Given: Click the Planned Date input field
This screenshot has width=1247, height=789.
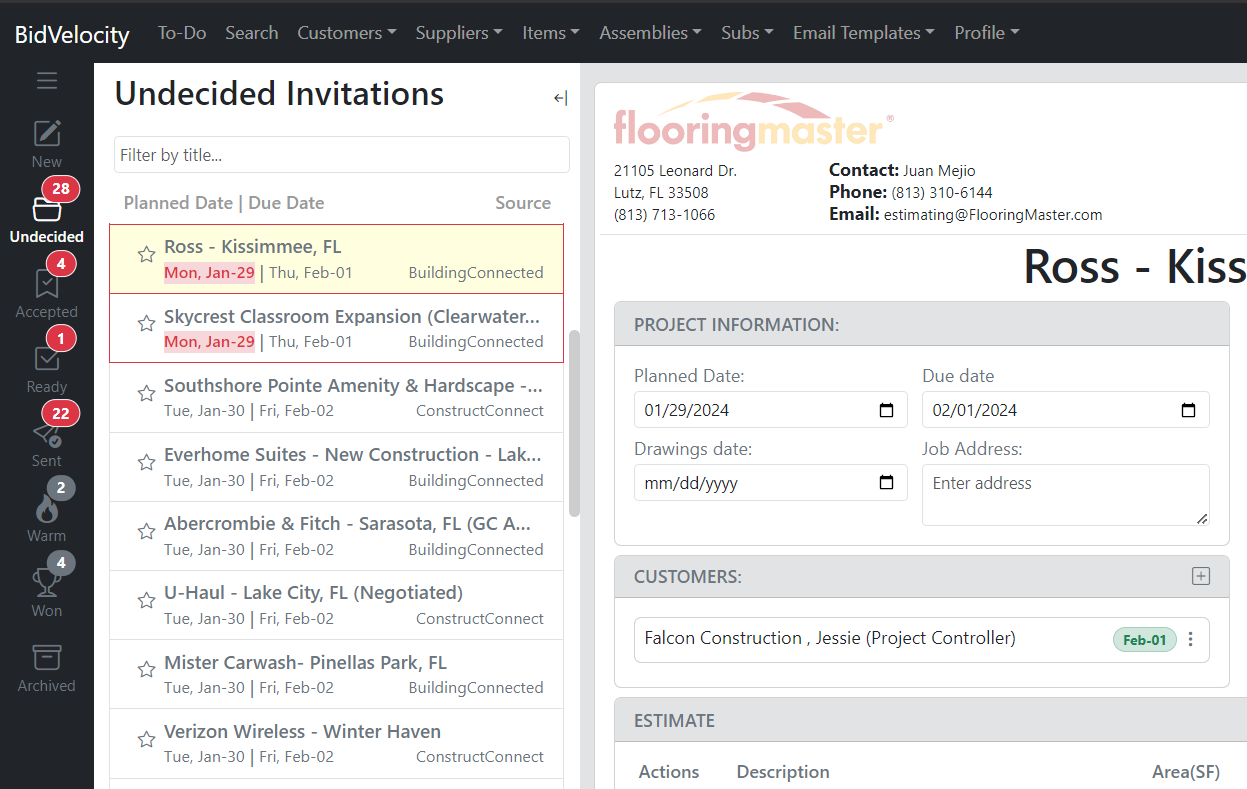Looking at the screenshot, I should (x=771, y=410).
